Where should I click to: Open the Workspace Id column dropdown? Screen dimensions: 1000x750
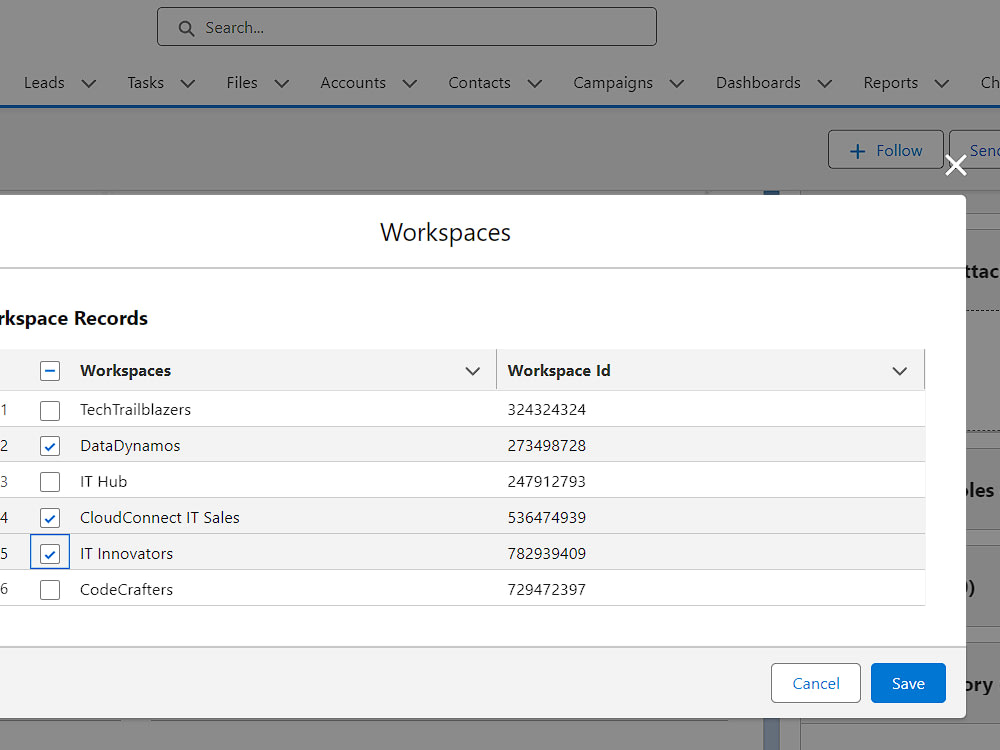coord(898,371)
